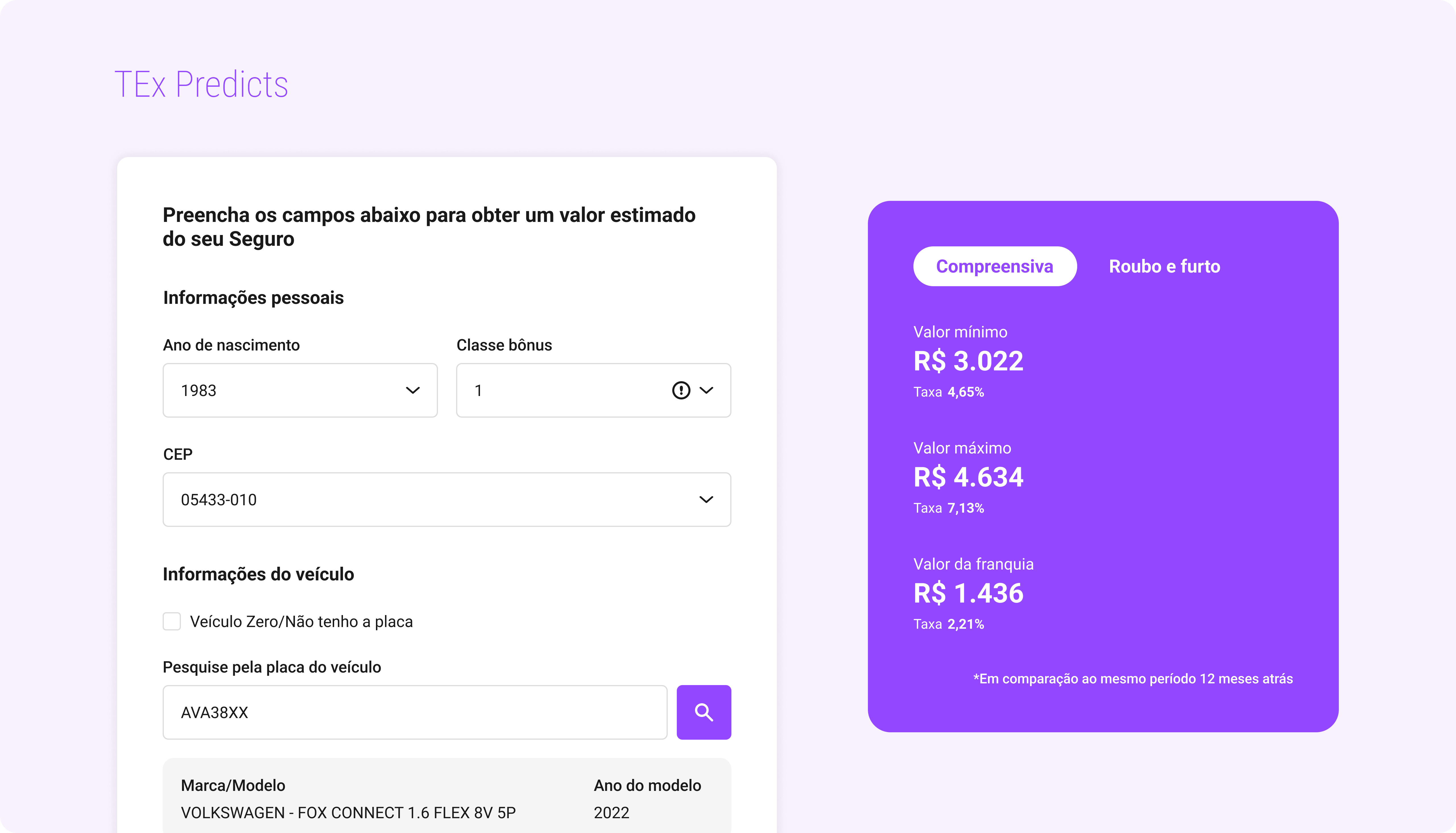
Task: Click the magnifier search button for plate
Action: [704, 712]
